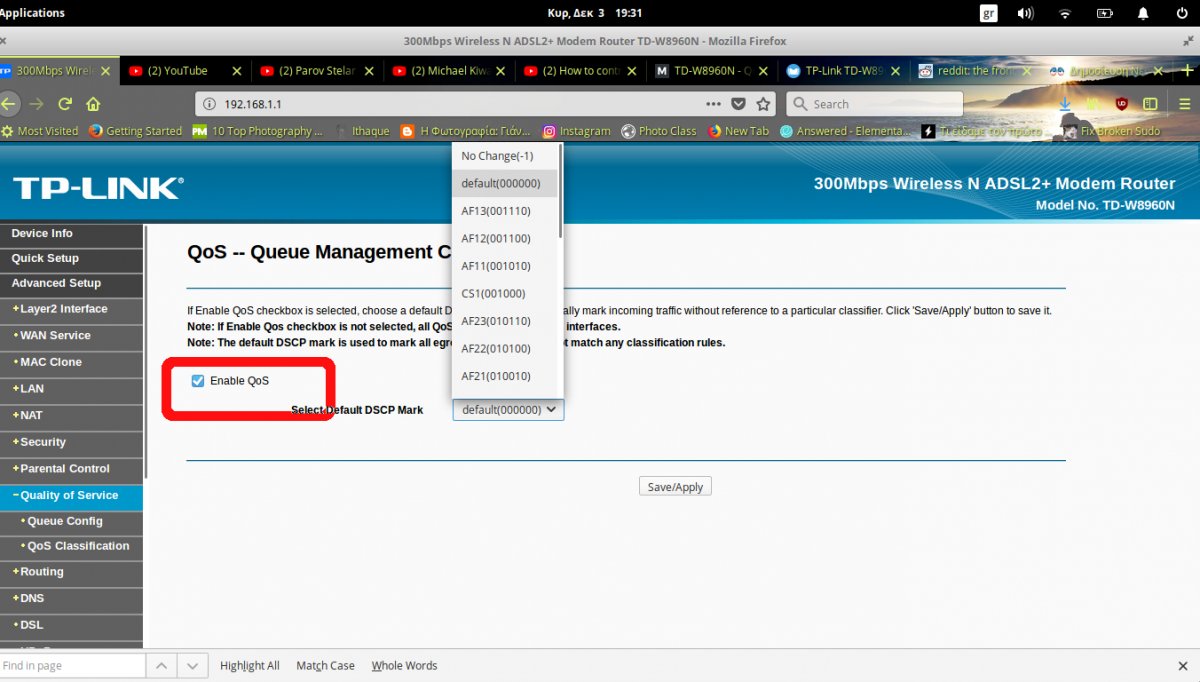Click the Firefox search box
The height and width of the screenshot is (682, 1200).
[875, 104]
